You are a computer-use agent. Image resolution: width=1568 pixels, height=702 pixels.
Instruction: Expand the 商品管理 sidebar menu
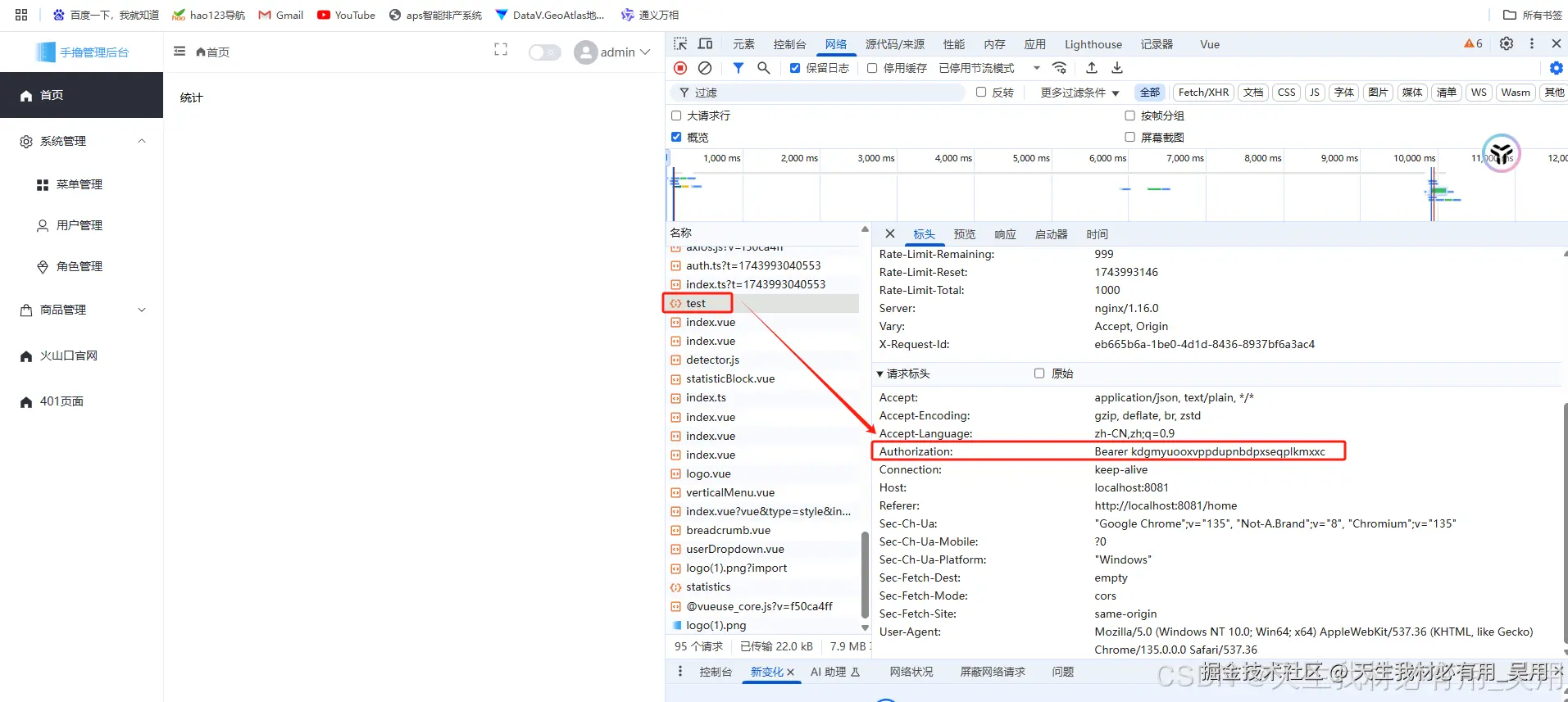point(82,310)
